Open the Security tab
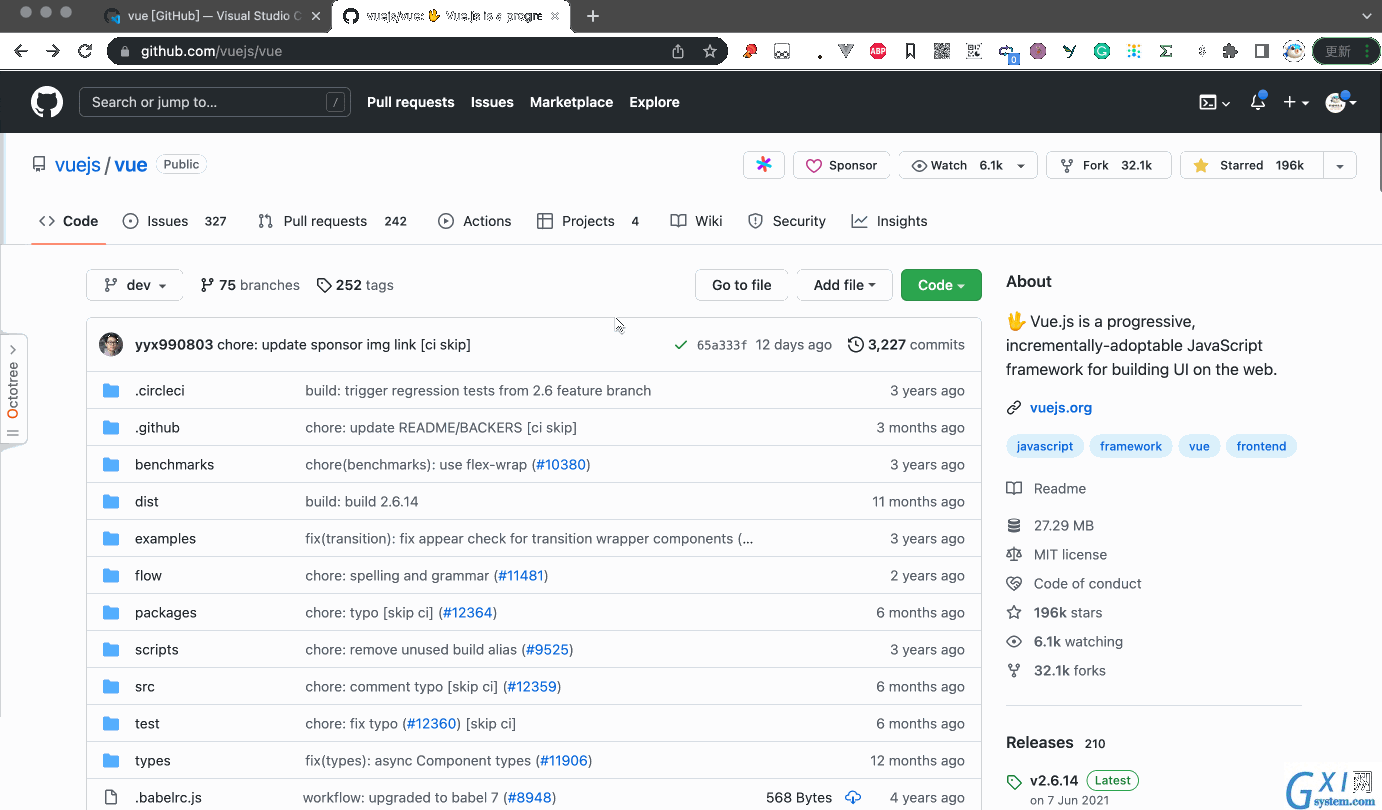This screenshot has width=1382, height=810. click(787, 221)
